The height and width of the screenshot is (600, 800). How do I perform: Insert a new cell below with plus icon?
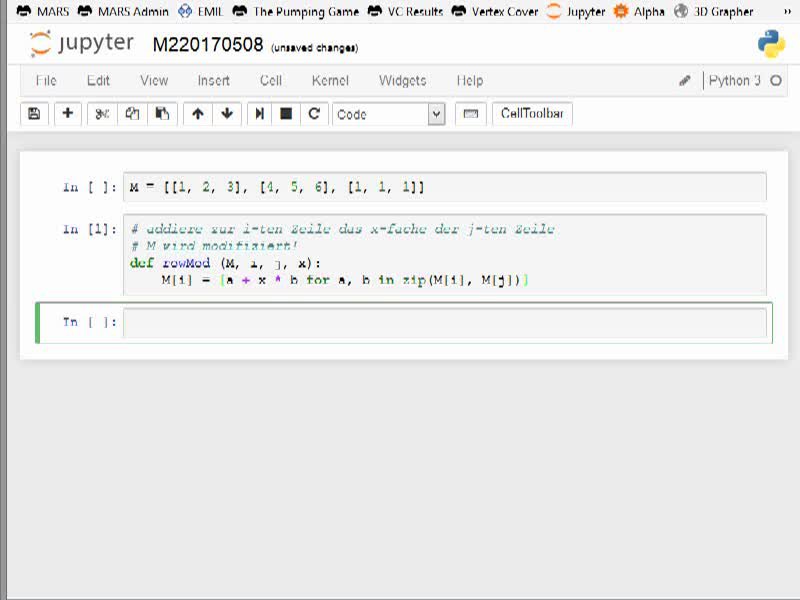coord(67,114)
